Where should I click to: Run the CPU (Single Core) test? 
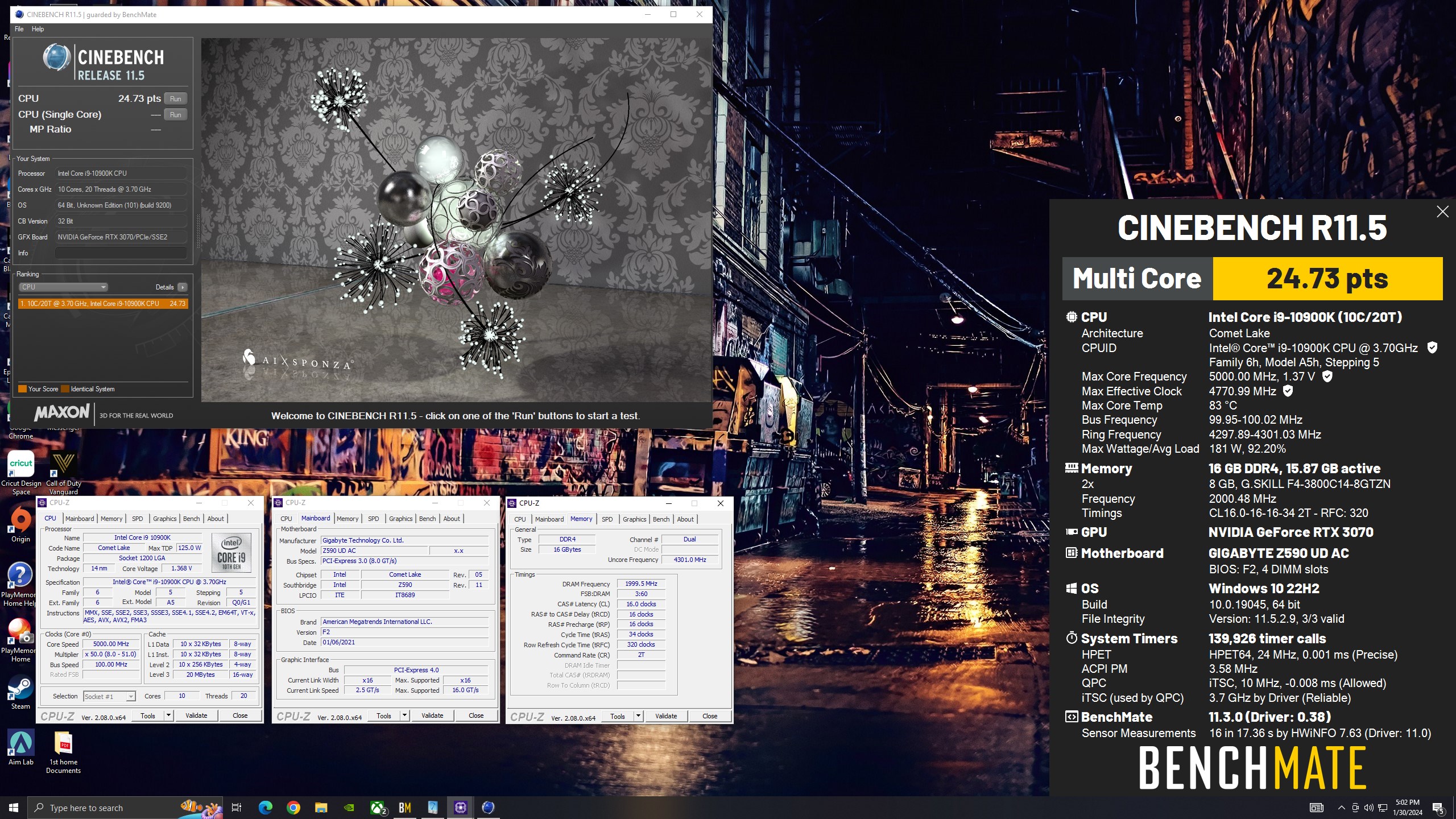(x=175, y=115)
